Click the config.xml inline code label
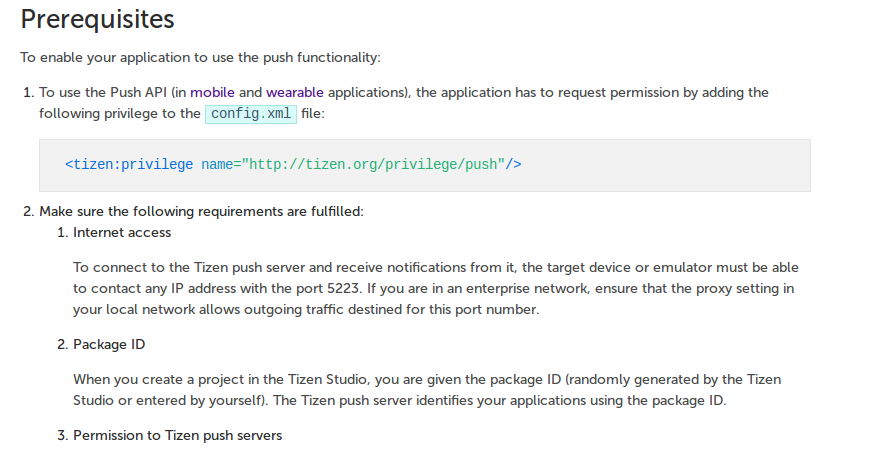875x453 pixels. [x=250, y=114]
